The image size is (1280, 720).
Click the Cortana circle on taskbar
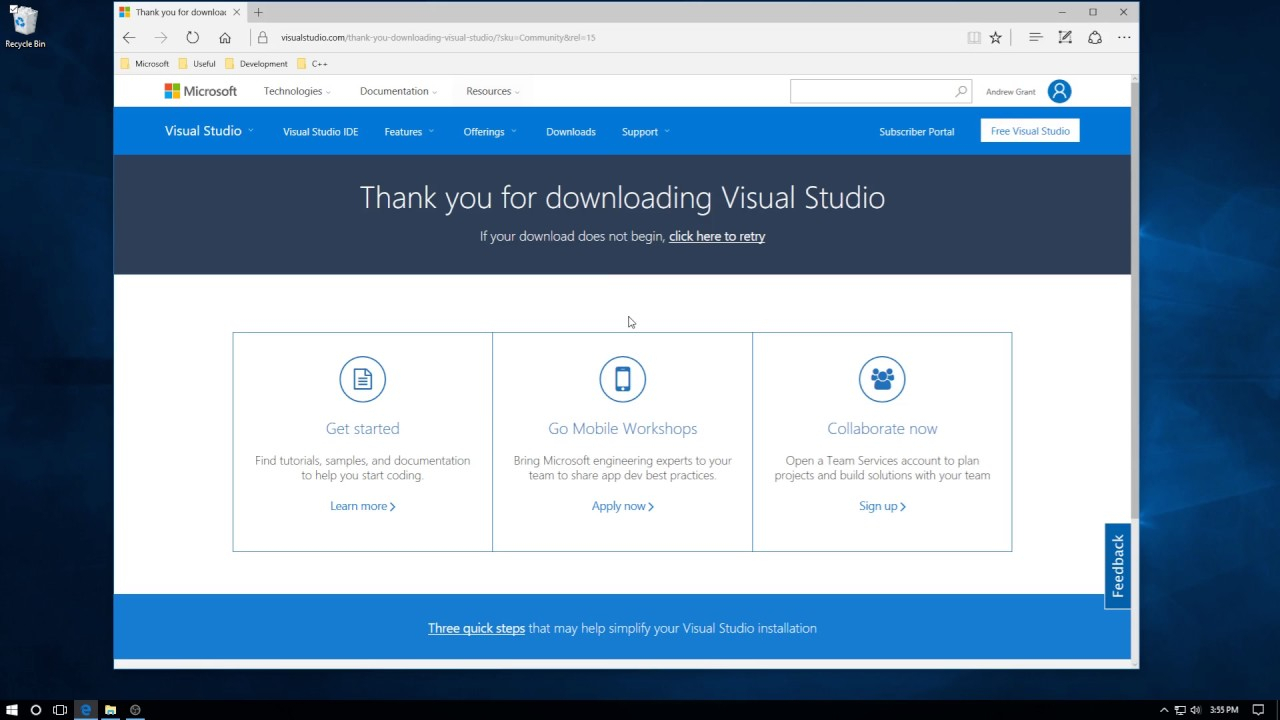click(x=36, y=710)
